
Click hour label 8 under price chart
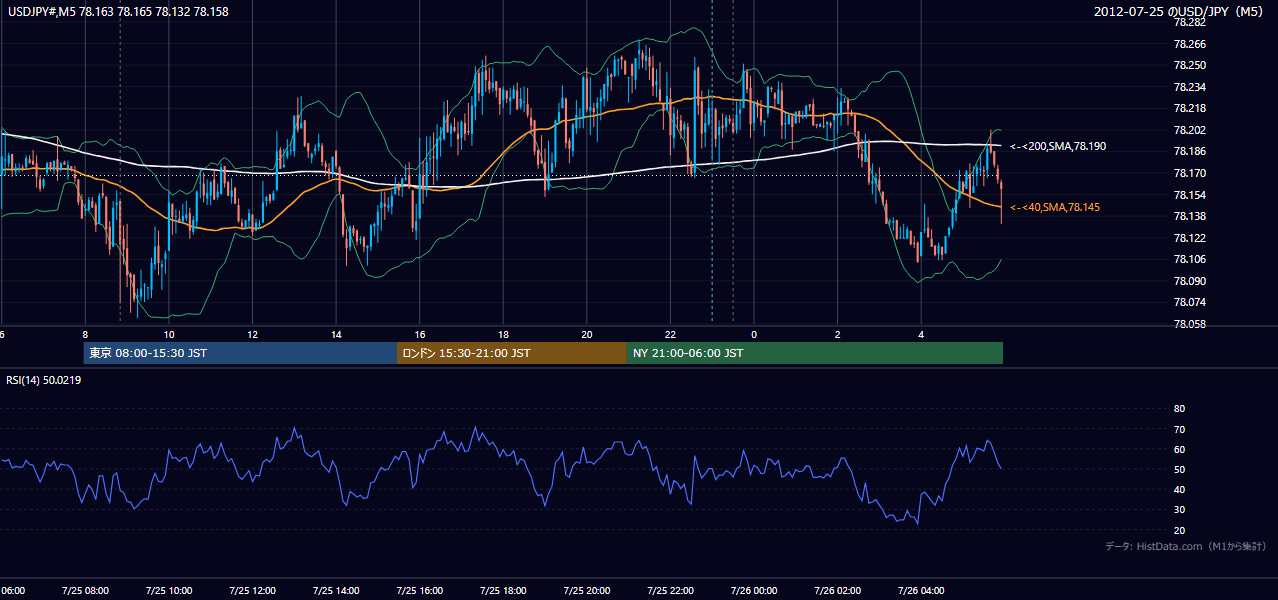click(x=85, y=335)
